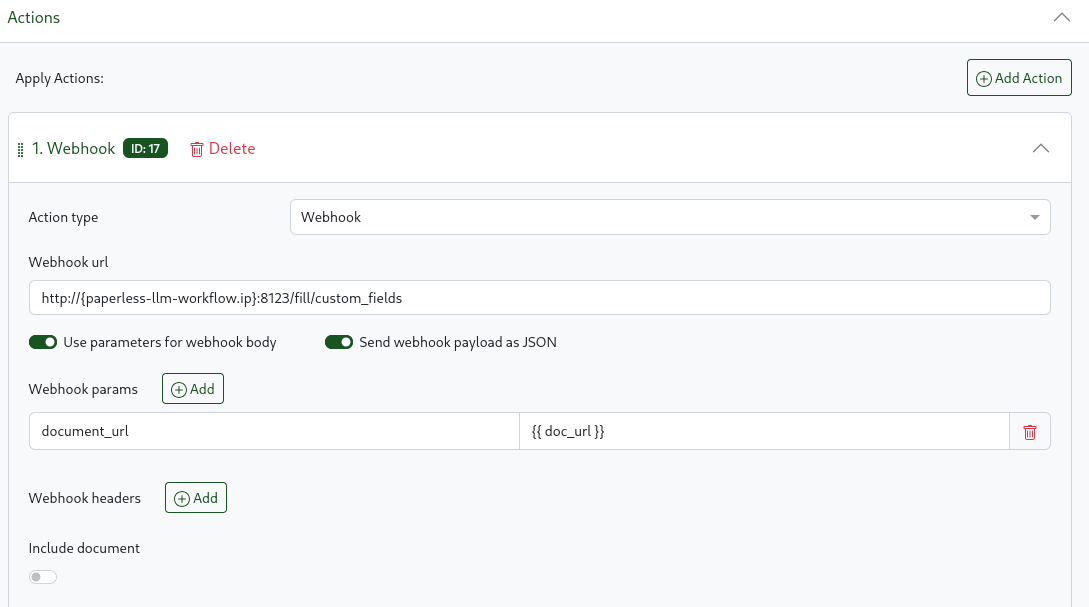Click the 1. Webhook action title

pyautogui.click(x=74, y=147)
